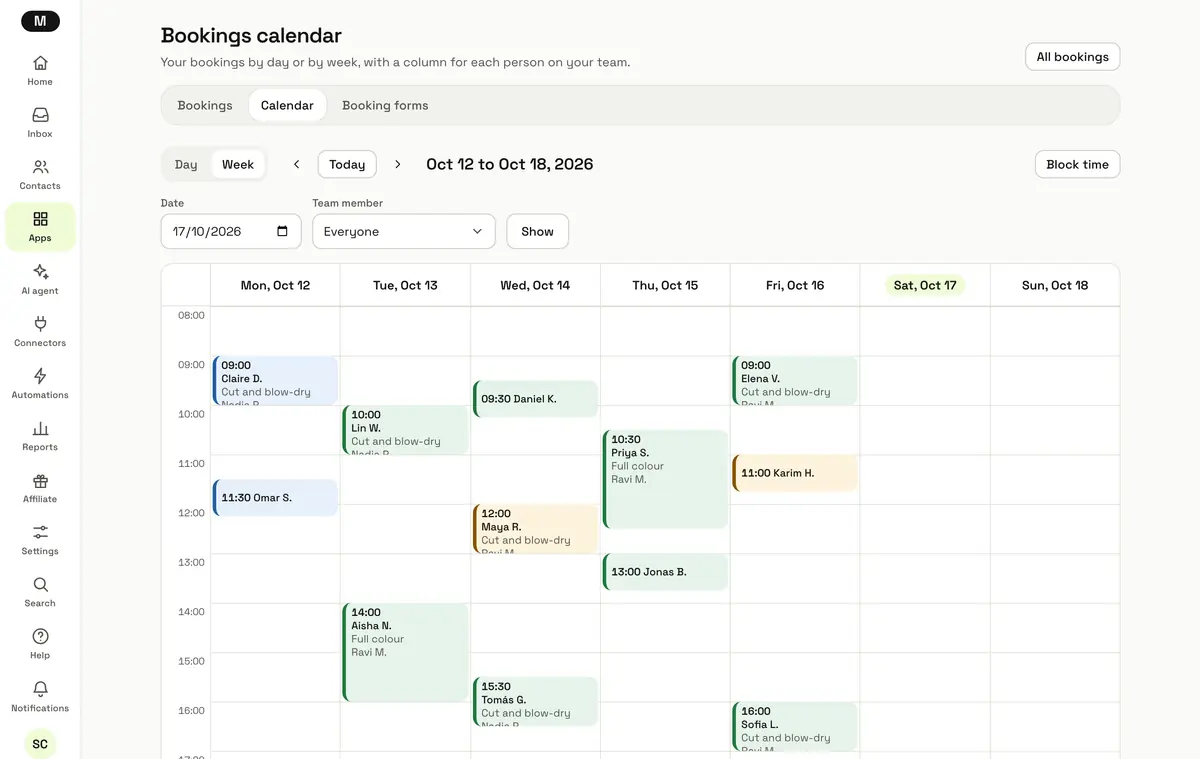Click the All bookings button
1200x759 pixels.
coord(1072,57)
